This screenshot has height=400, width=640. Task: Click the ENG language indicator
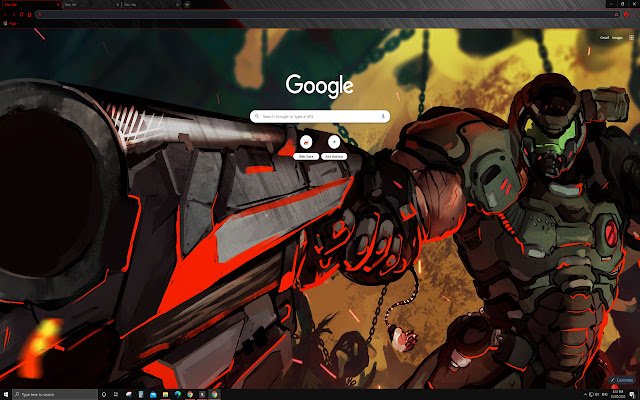click(604, 394)
